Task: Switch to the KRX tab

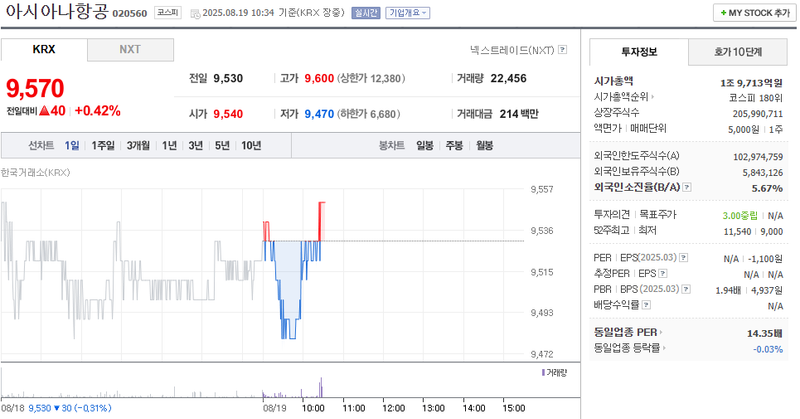Action: coord(44,50)
